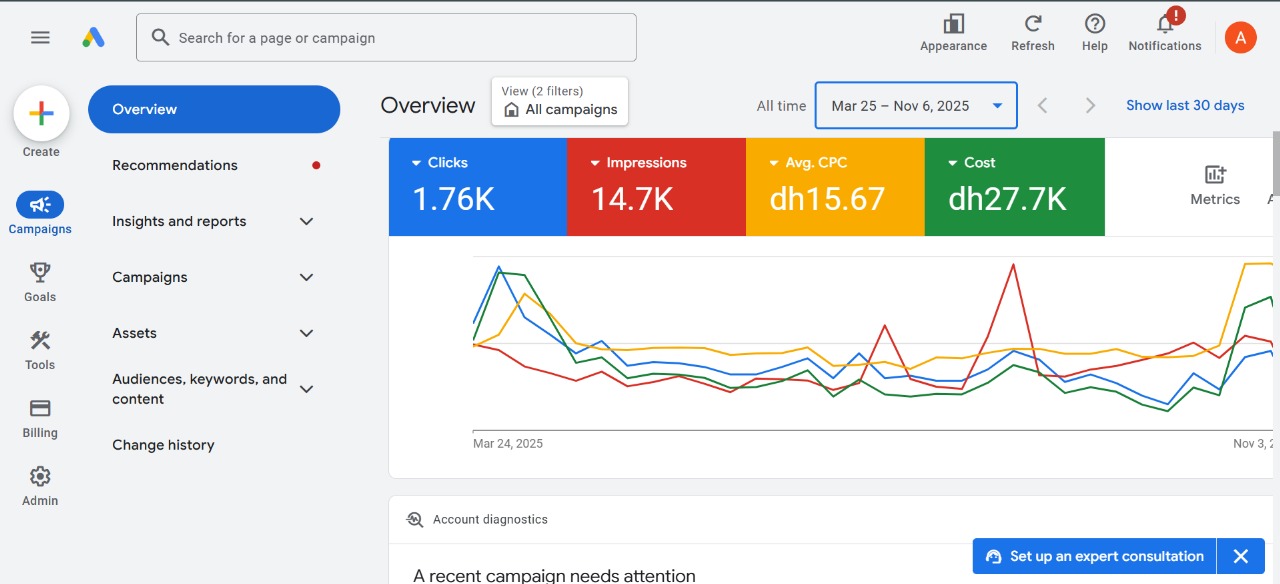Open the Mar 25 – Nov 6 date picker
Viewport: 1280px width, 584px height.
tap(915, 105)
